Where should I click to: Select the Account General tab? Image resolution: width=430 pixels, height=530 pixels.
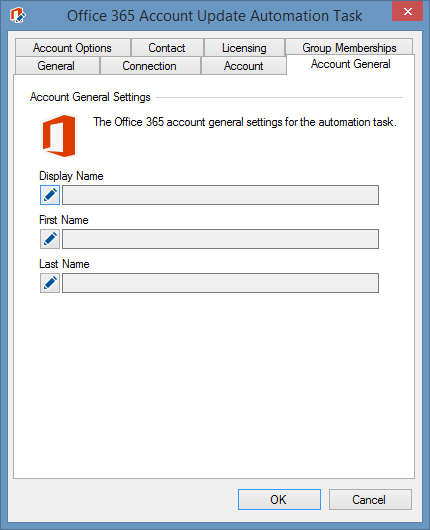point(351,64)
